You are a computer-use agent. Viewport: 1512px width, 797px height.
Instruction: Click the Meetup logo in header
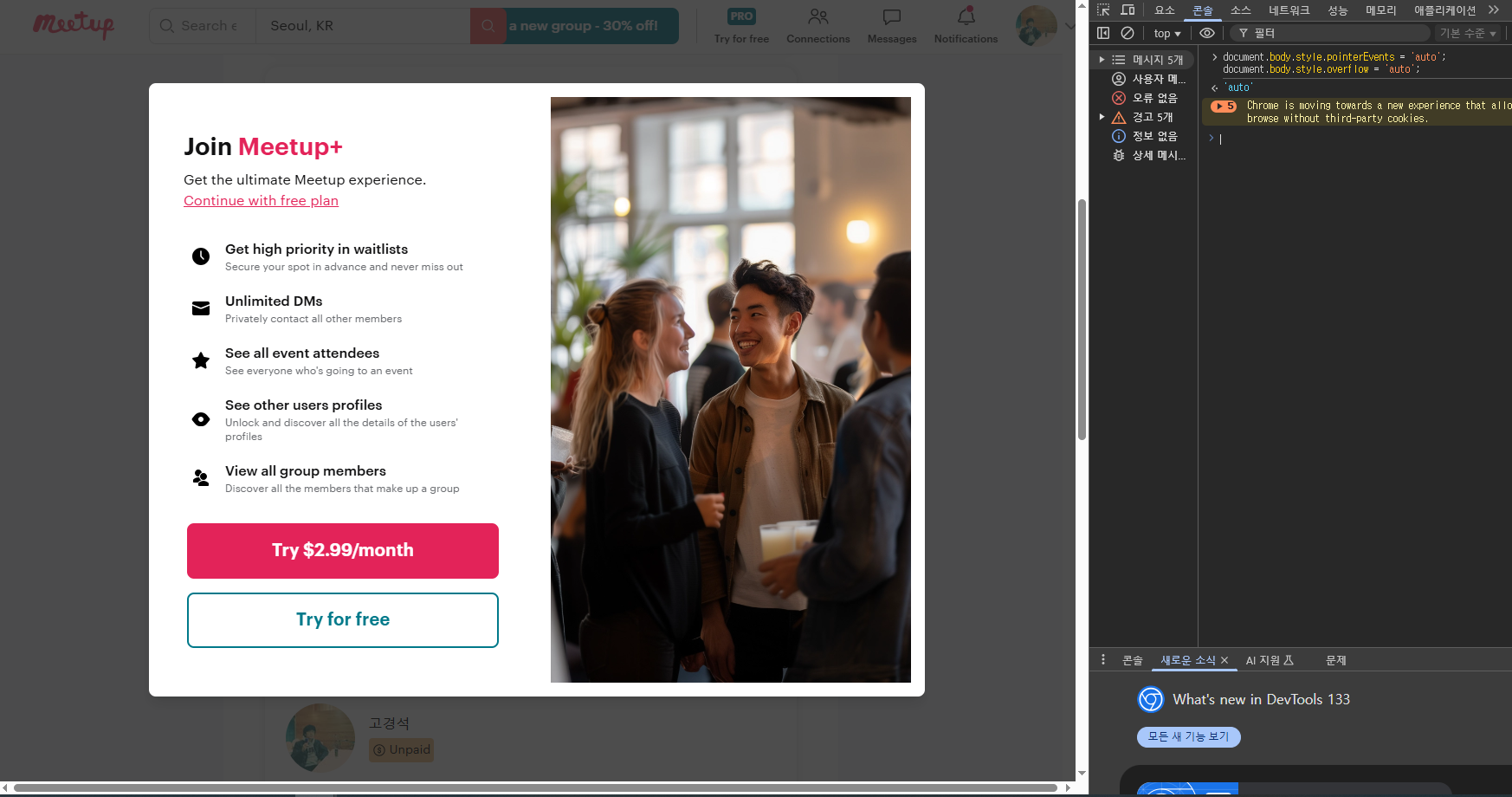[x=74, y=25]
